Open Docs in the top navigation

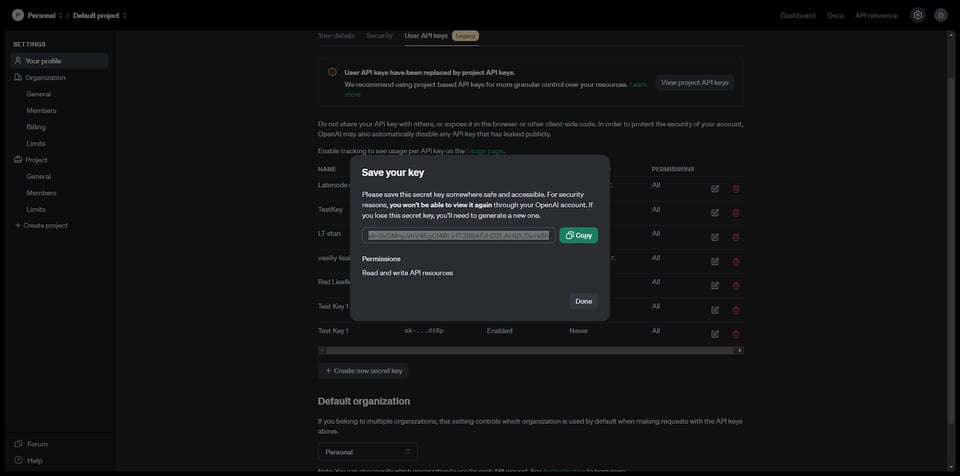tap(835, 15)
